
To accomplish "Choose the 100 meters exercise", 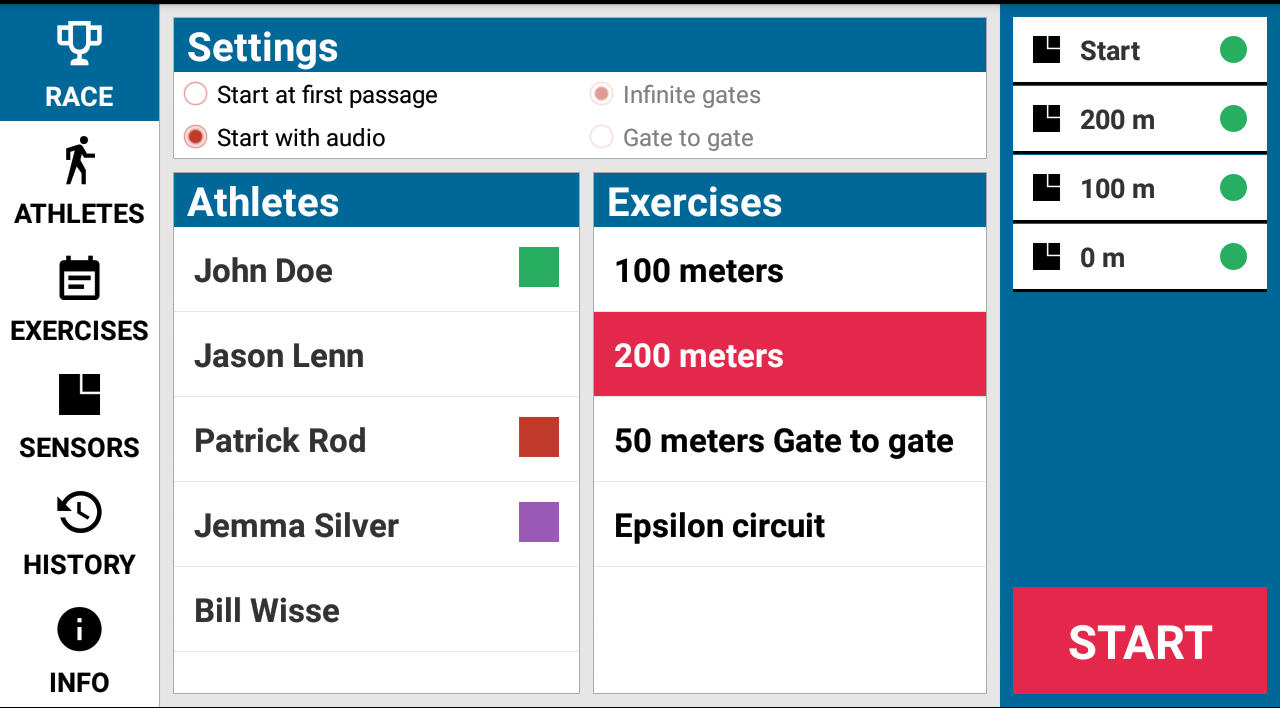I will (x=790, y=270).
